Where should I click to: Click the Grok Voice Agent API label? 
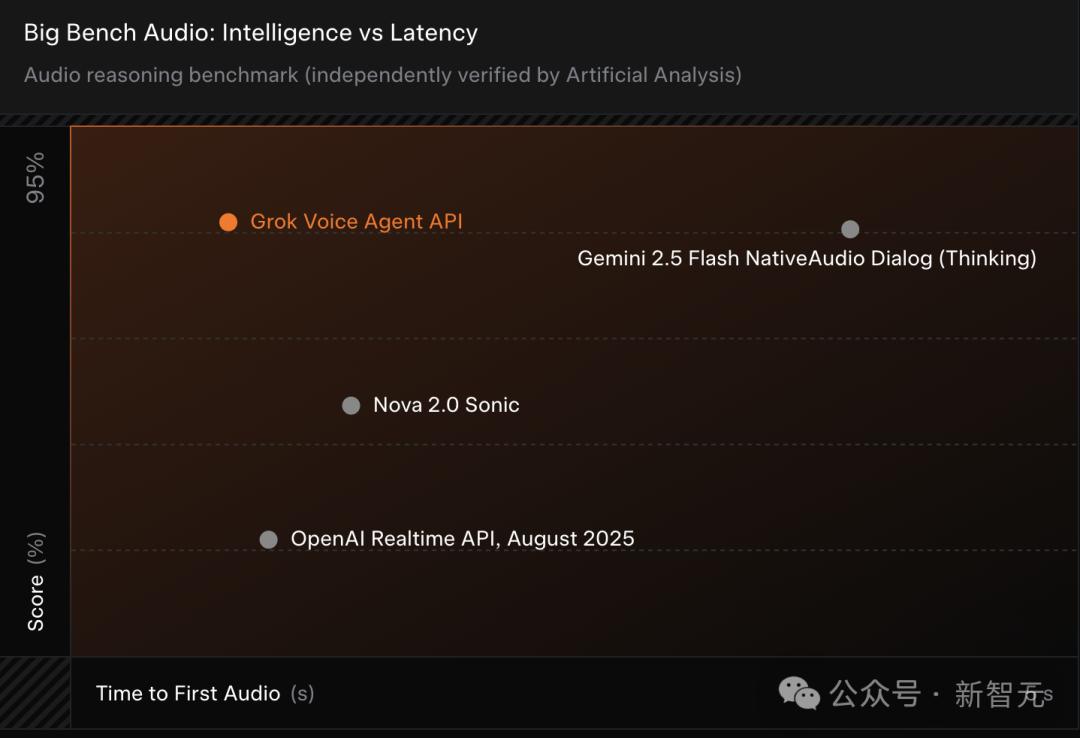pos(356,221)
